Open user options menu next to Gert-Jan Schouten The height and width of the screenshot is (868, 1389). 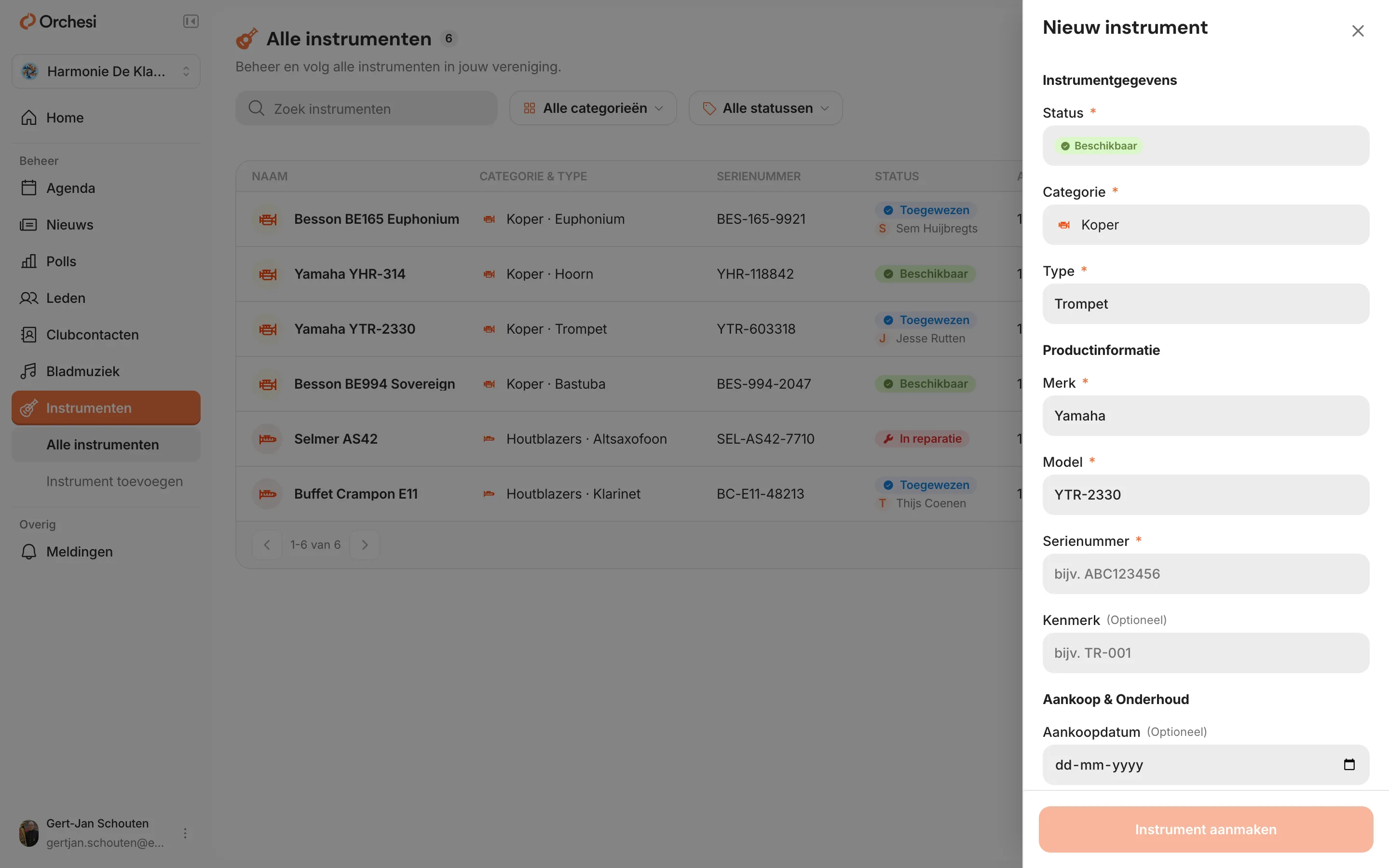pyautogui.click(x=185, y=833)
